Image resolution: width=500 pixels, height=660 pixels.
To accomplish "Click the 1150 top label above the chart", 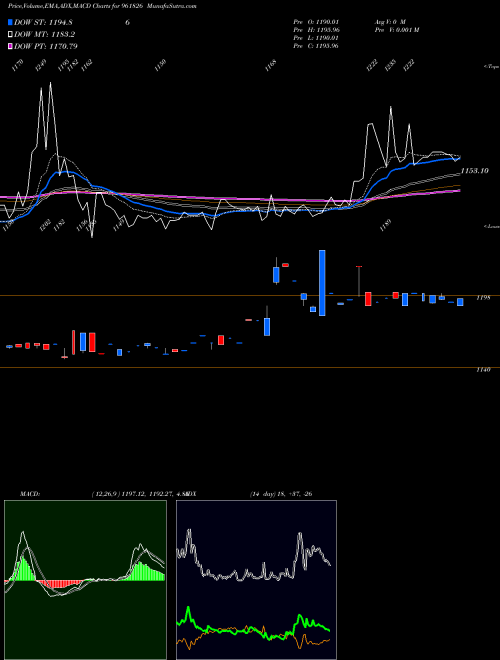I will tap(160, 65).
